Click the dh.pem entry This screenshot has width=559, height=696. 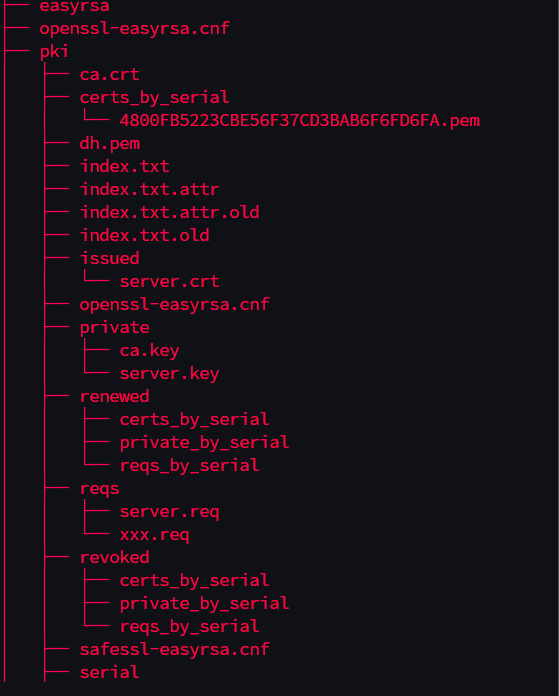109,143
